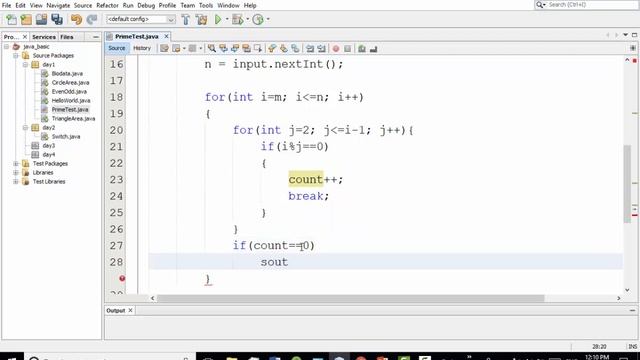640x360 pixels.
Task: Click the Uncomment editor toolbar icon
Action: pos(373,49)
